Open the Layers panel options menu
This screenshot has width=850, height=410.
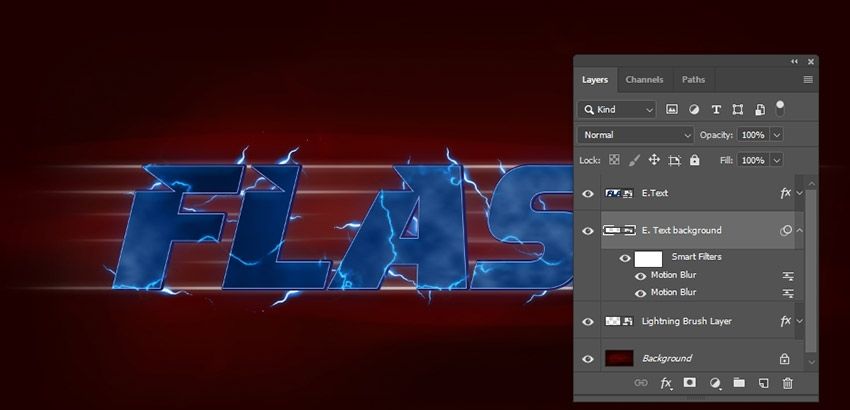[x=808, y=80]
